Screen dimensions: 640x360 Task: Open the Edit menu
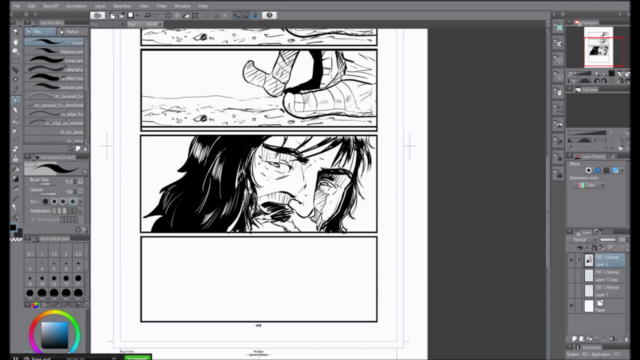click(x=31, y=6)
